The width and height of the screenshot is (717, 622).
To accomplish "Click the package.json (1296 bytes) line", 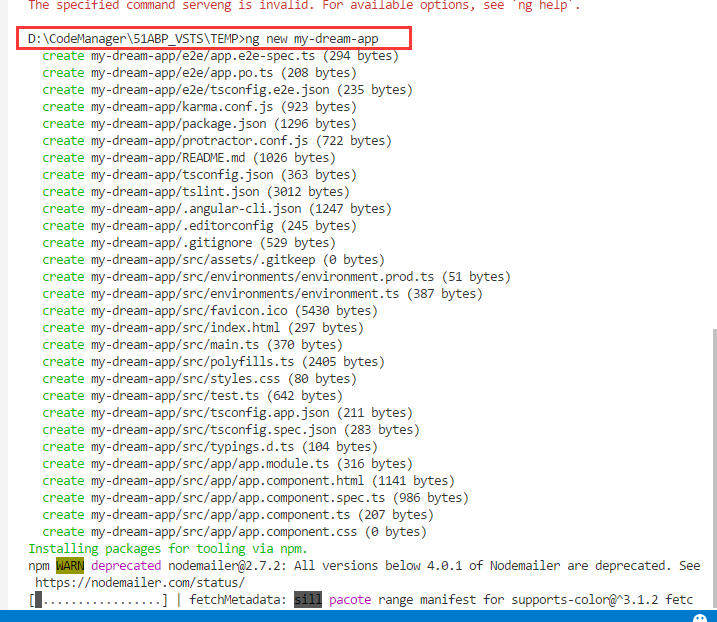I will [x=199, y=123].
